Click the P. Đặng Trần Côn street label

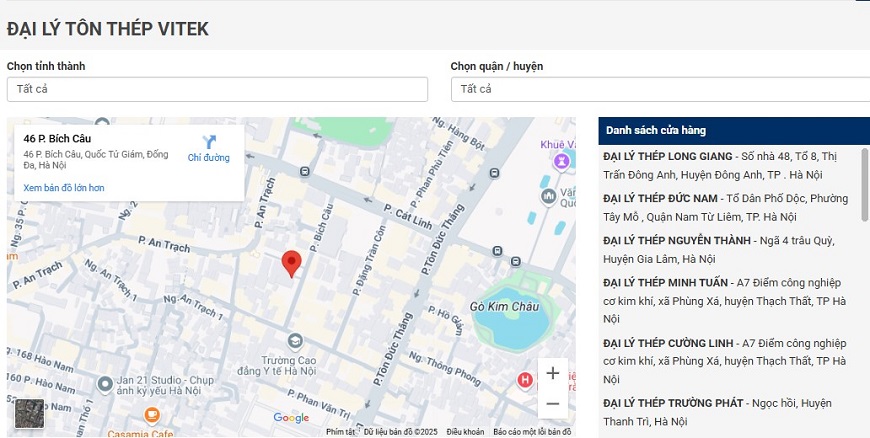[x=369, y=260]
